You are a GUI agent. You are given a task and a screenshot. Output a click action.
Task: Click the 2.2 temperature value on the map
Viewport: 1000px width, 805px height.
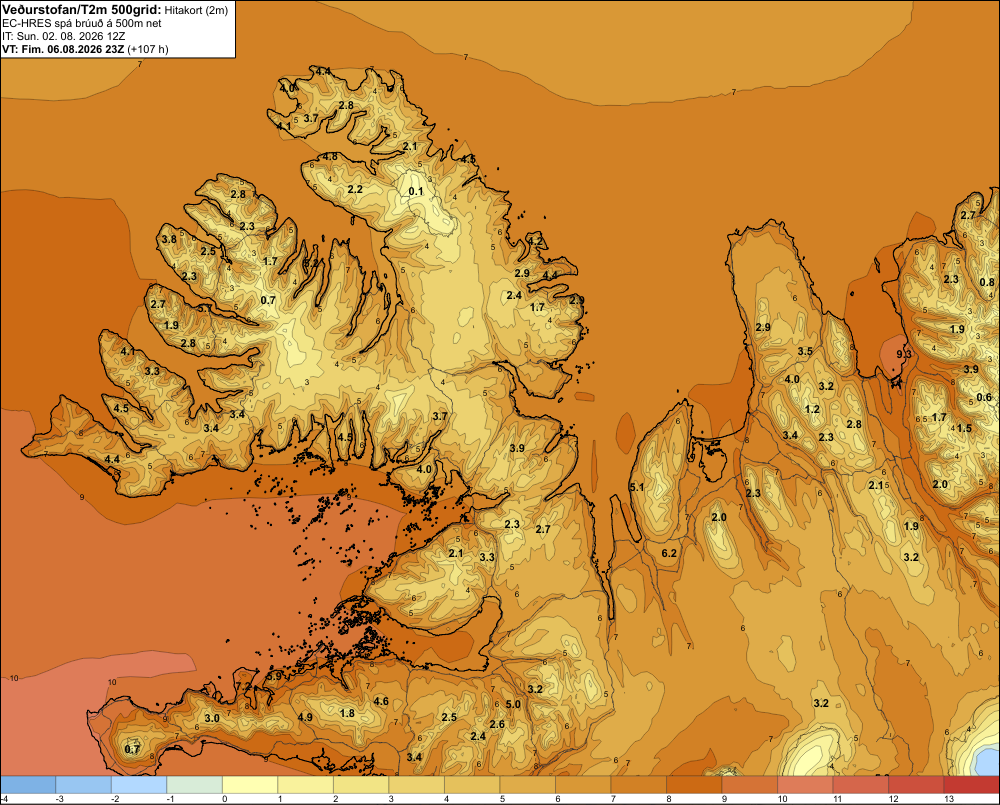coord(355,189)
